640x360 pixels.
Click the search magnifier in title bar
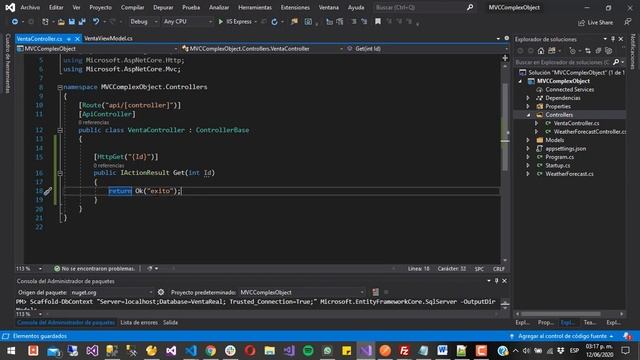(x=470, y=7)
